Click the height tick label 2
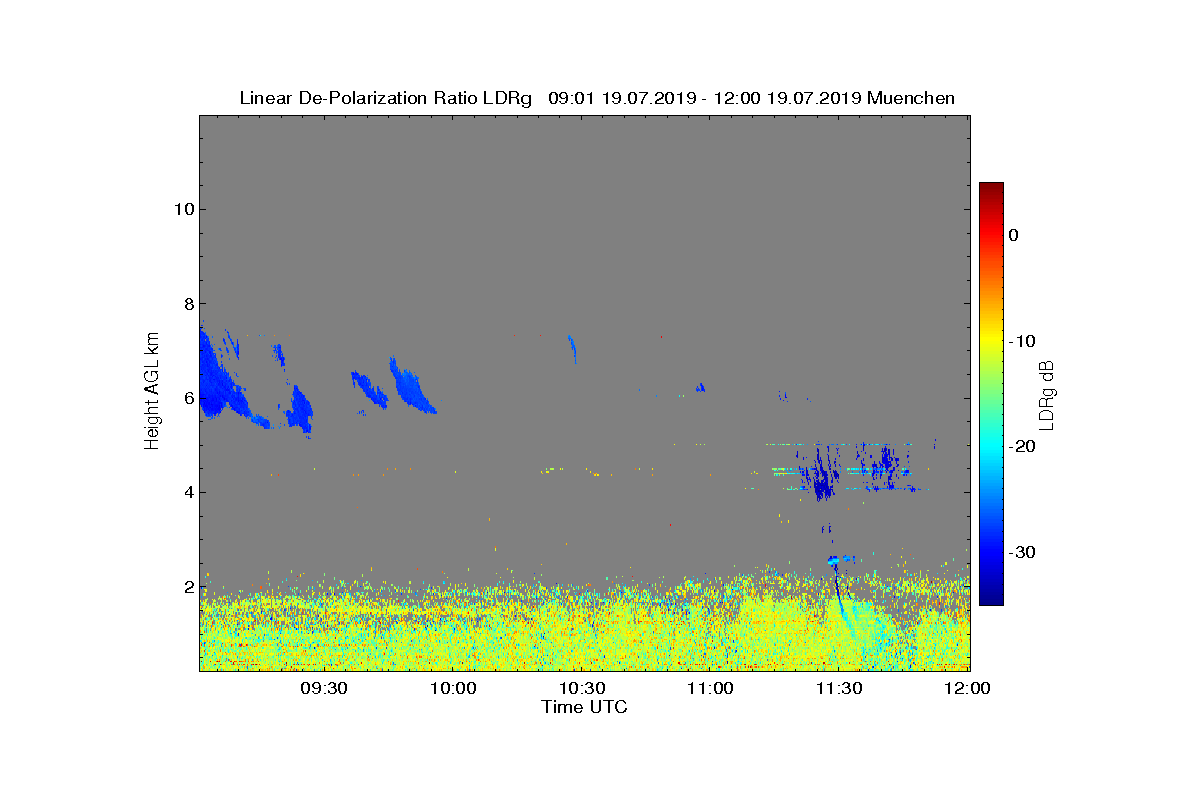Screen dimensions: 1200x800 click(x=187, y=587)
